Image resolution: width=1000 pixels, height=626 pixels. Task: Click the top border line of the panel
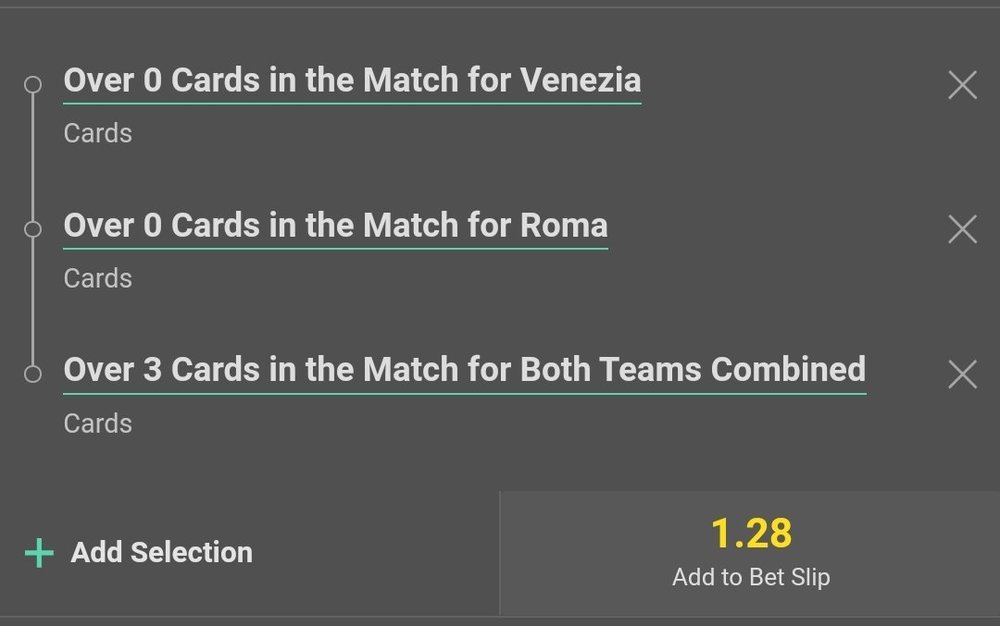[x=500, y=7]
